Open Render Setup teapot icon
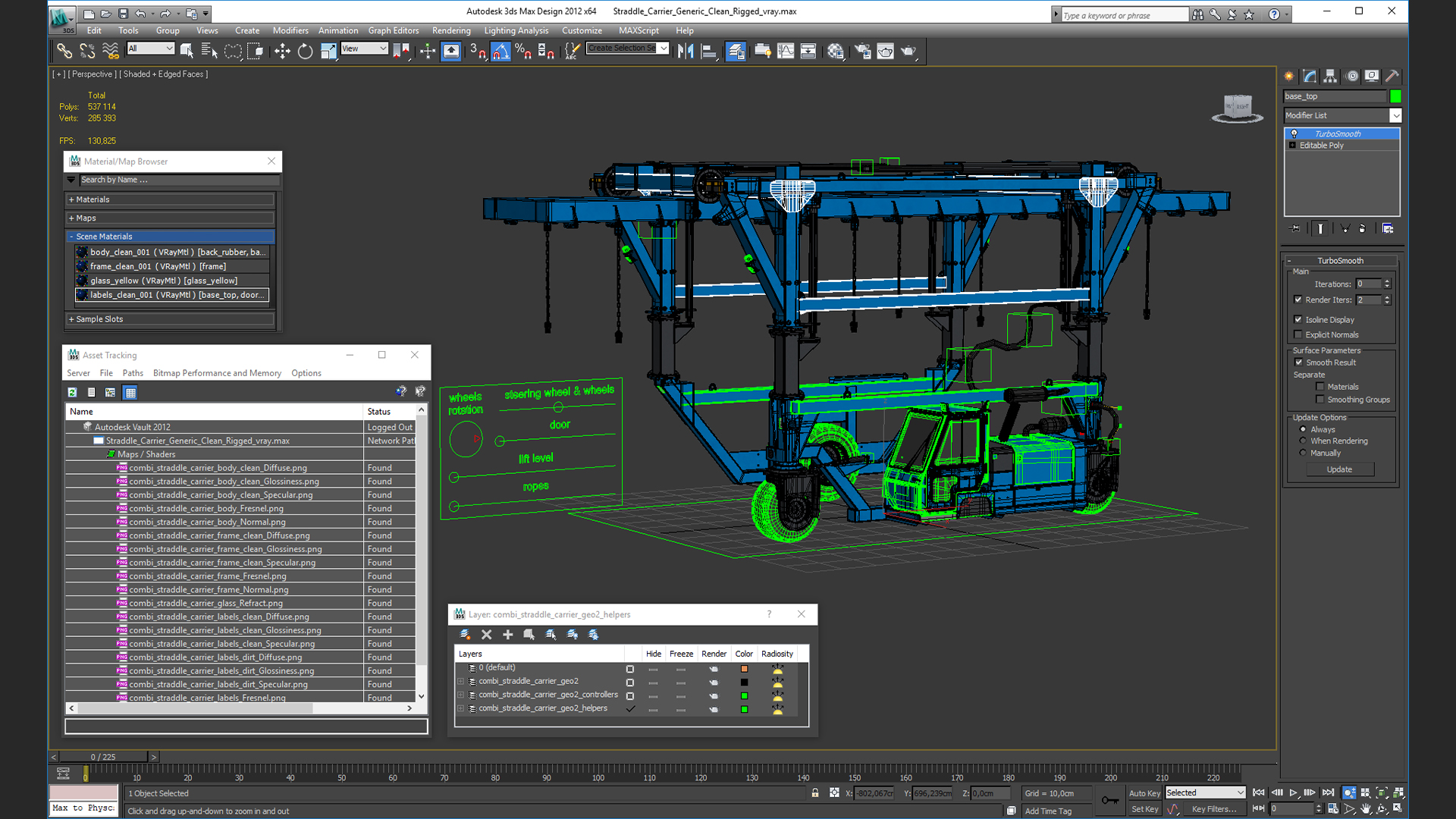The image size is (1456, 819). (862, 51)
